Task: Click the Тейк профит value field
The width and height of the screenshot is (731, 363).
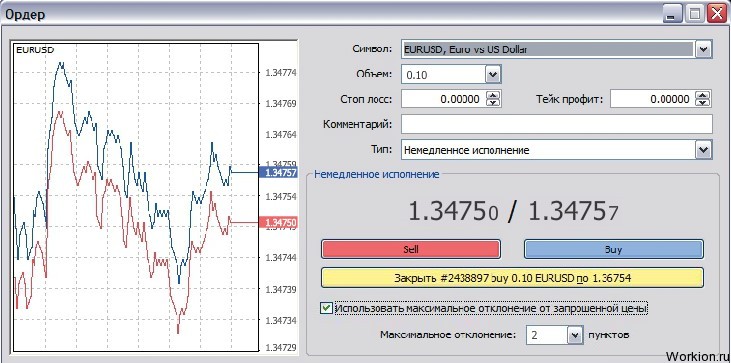Action: pos(652,99)
